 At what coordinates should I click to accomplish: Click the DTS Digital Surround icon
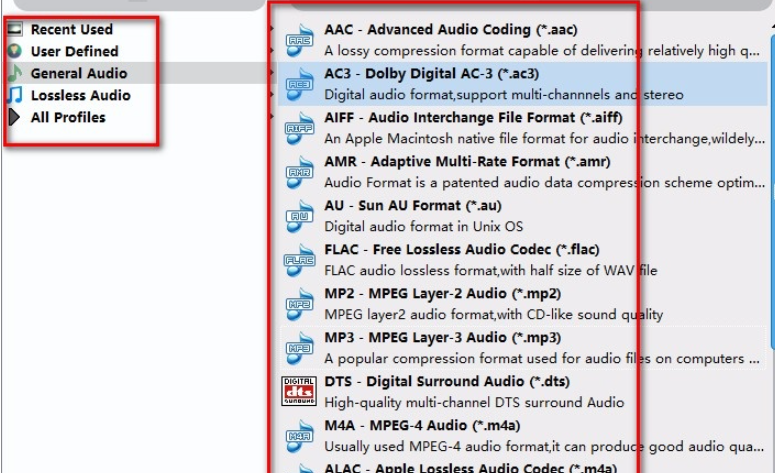299,391
